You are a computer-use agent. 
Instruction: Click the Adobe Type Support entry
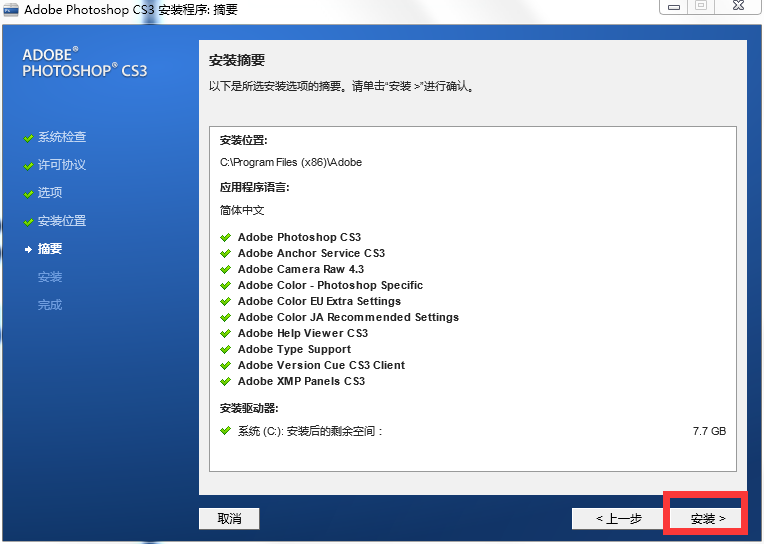tap(294, 350)
